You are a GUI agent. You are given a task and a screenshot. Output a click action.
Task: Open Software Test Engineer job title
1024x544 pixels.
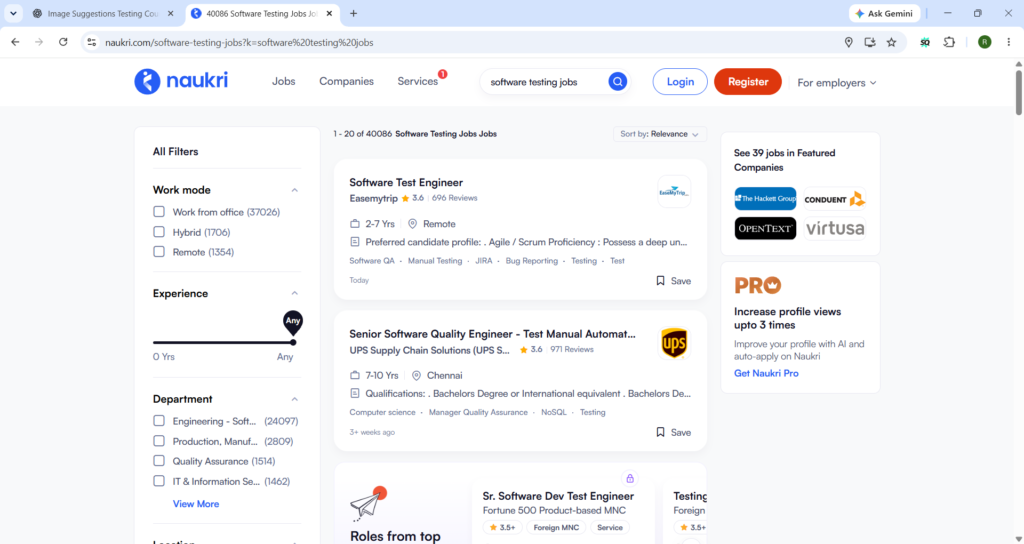(406, 182)
